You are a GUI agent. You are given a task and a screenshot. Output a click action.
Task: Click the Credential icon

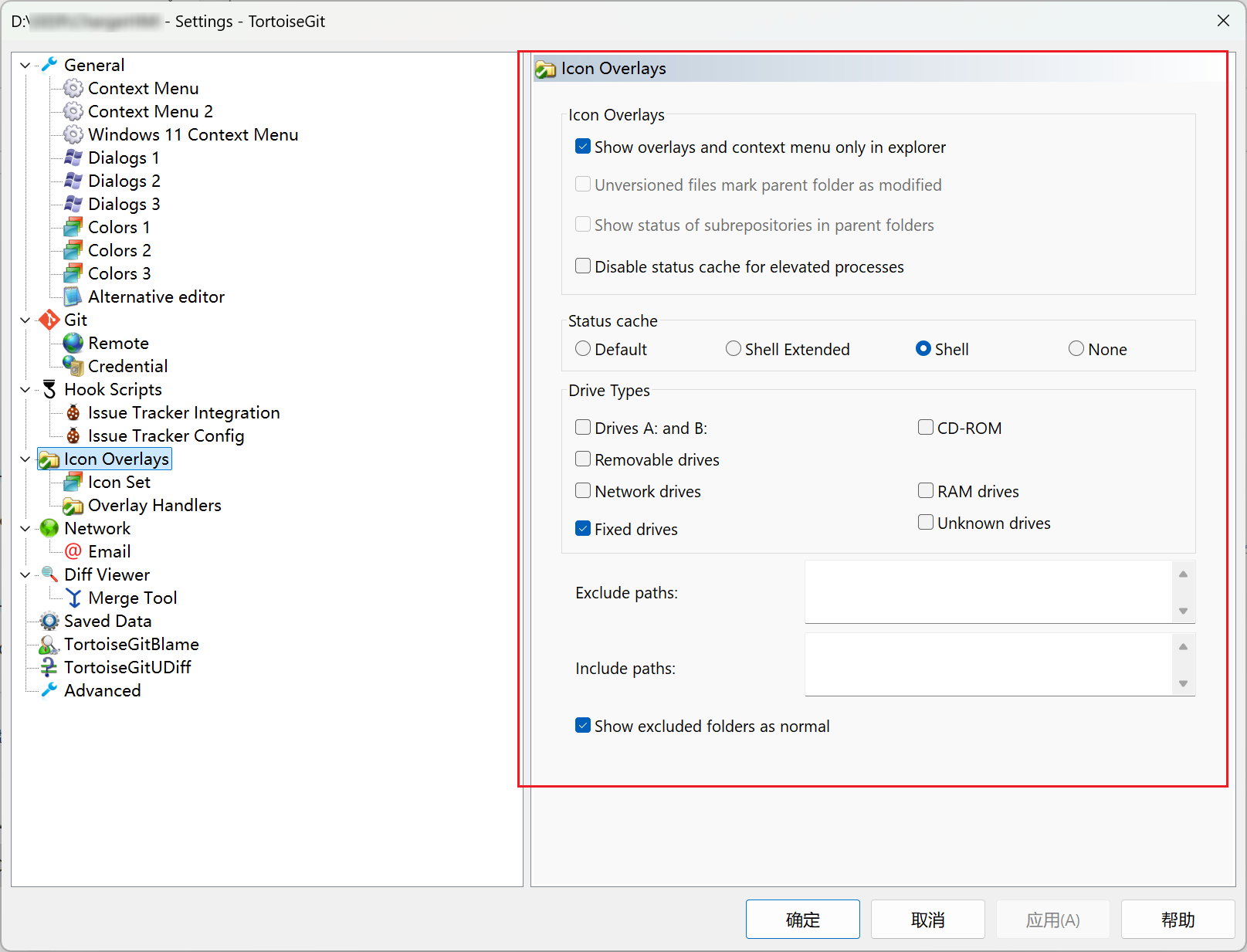(x=73, y=366)
